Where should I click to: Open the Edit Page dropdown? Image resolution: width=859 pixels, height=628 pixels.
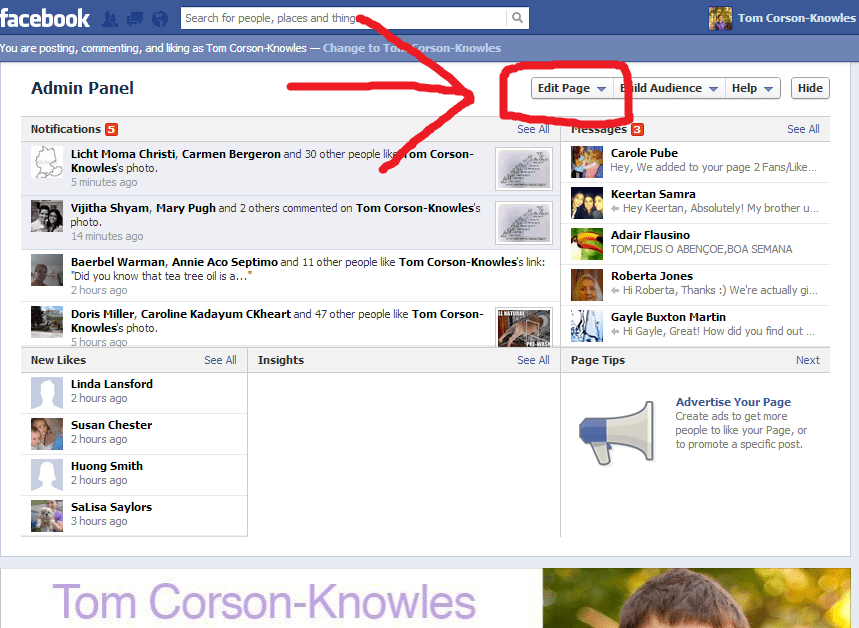click(x=571, y=88)
